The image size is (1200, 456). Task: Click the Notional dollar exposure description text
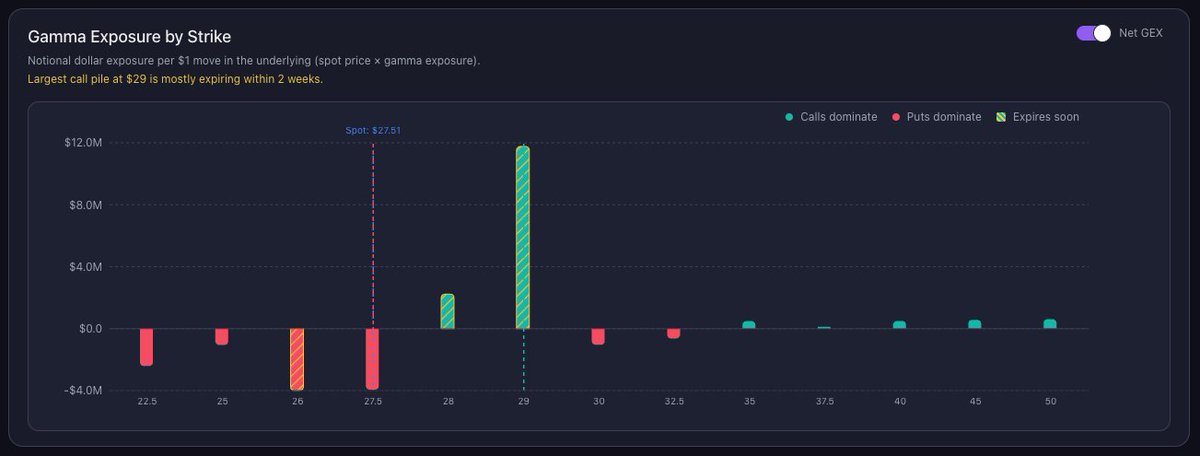tap(254, 61)
